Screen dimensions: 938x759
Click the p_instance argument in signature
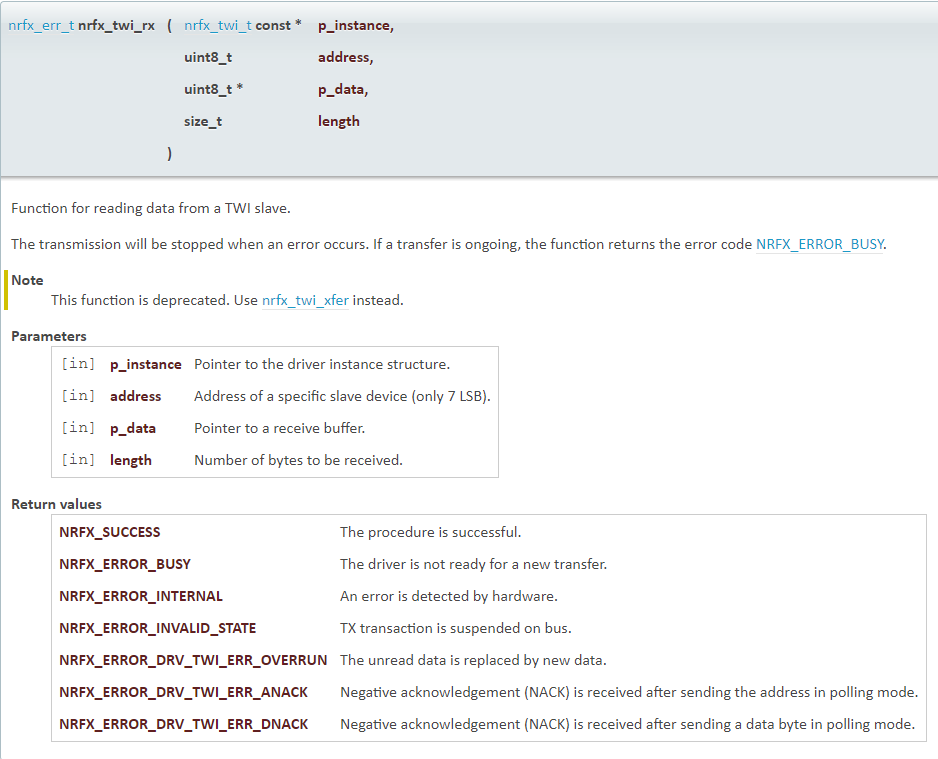(x=354, y=25)
